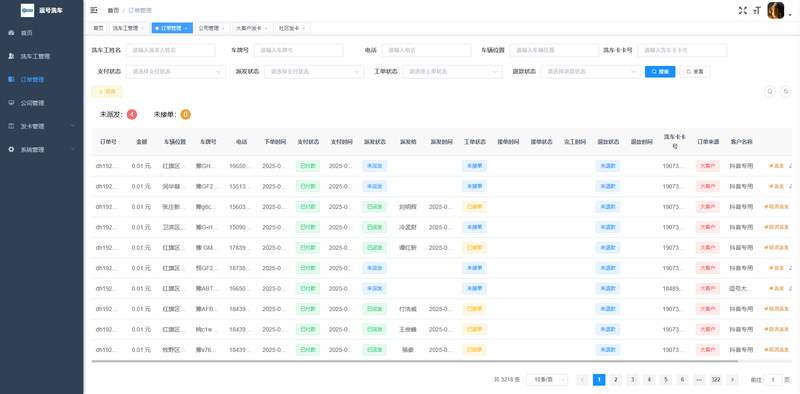Toggle the search area with the round magnifier icon
Viewport: 800px width, 394px height.
[770, 92]
